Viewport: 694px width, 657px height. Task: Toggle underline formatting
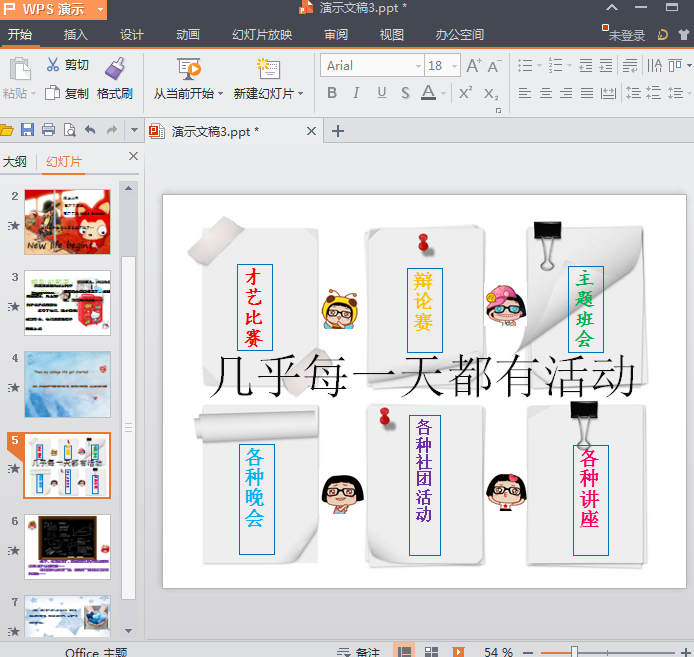coord(381,93)
